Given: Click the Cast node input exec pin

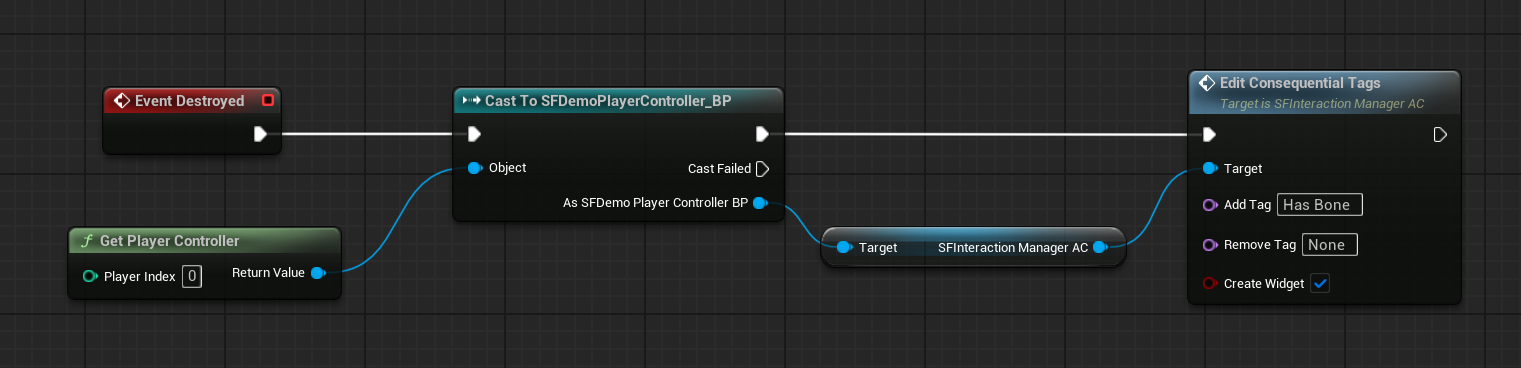Looking at the screenshot, I should pos(474,134).
